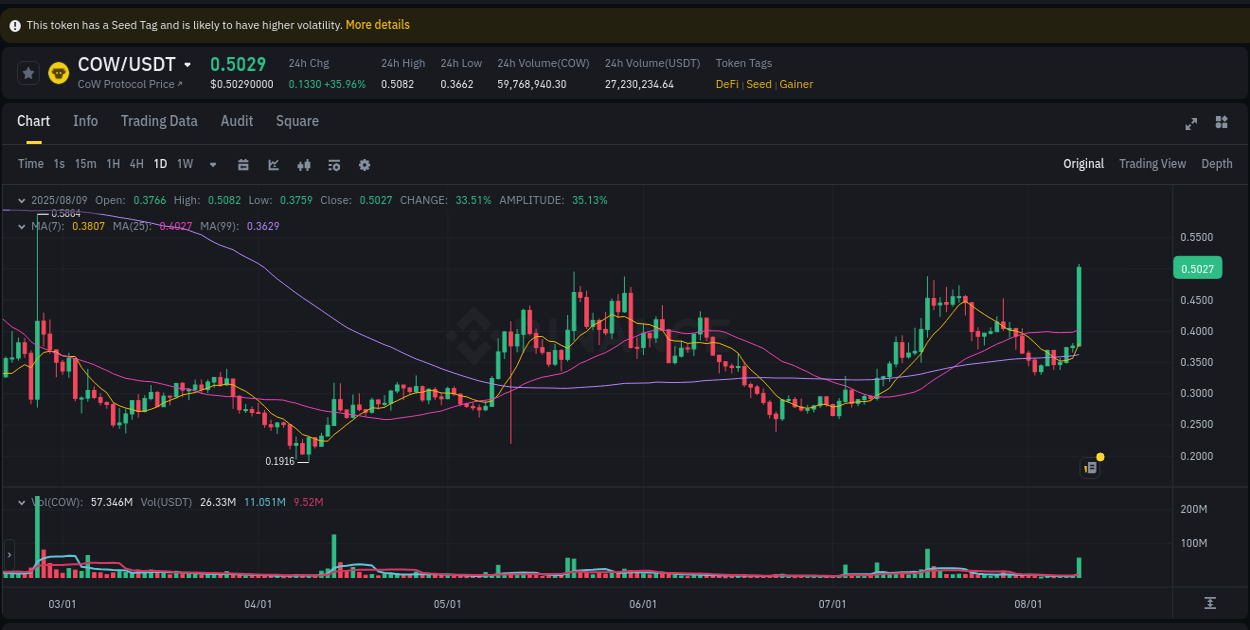Image resolution: width=1250 pixels, height=630 pixels.
Task: Click the candlestick indicators icon on the toolbar
Action: 305,164
